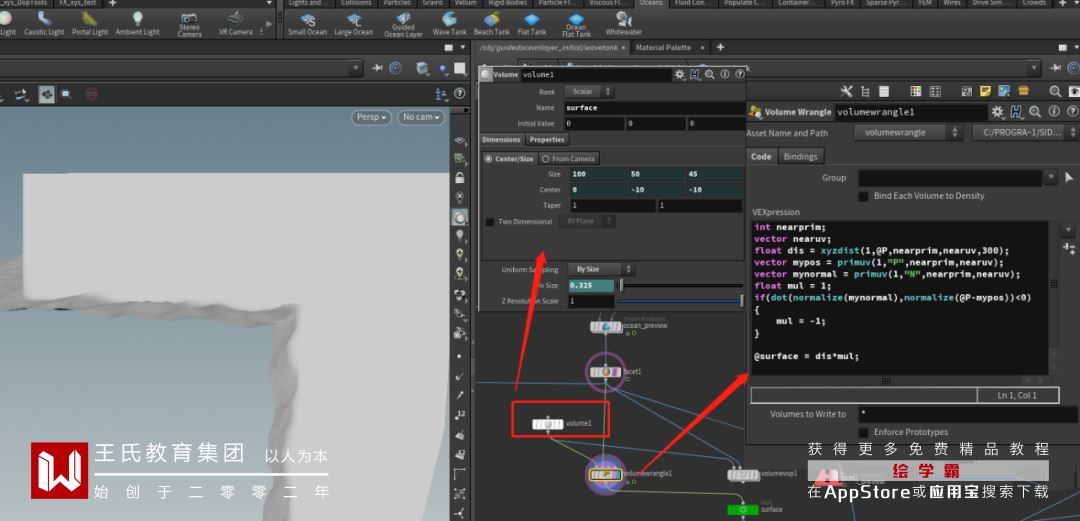The height and width of the screenshot is (521, 1080).
Task: Click the network editor find magnifier icon
Action: pos(1055,91)
